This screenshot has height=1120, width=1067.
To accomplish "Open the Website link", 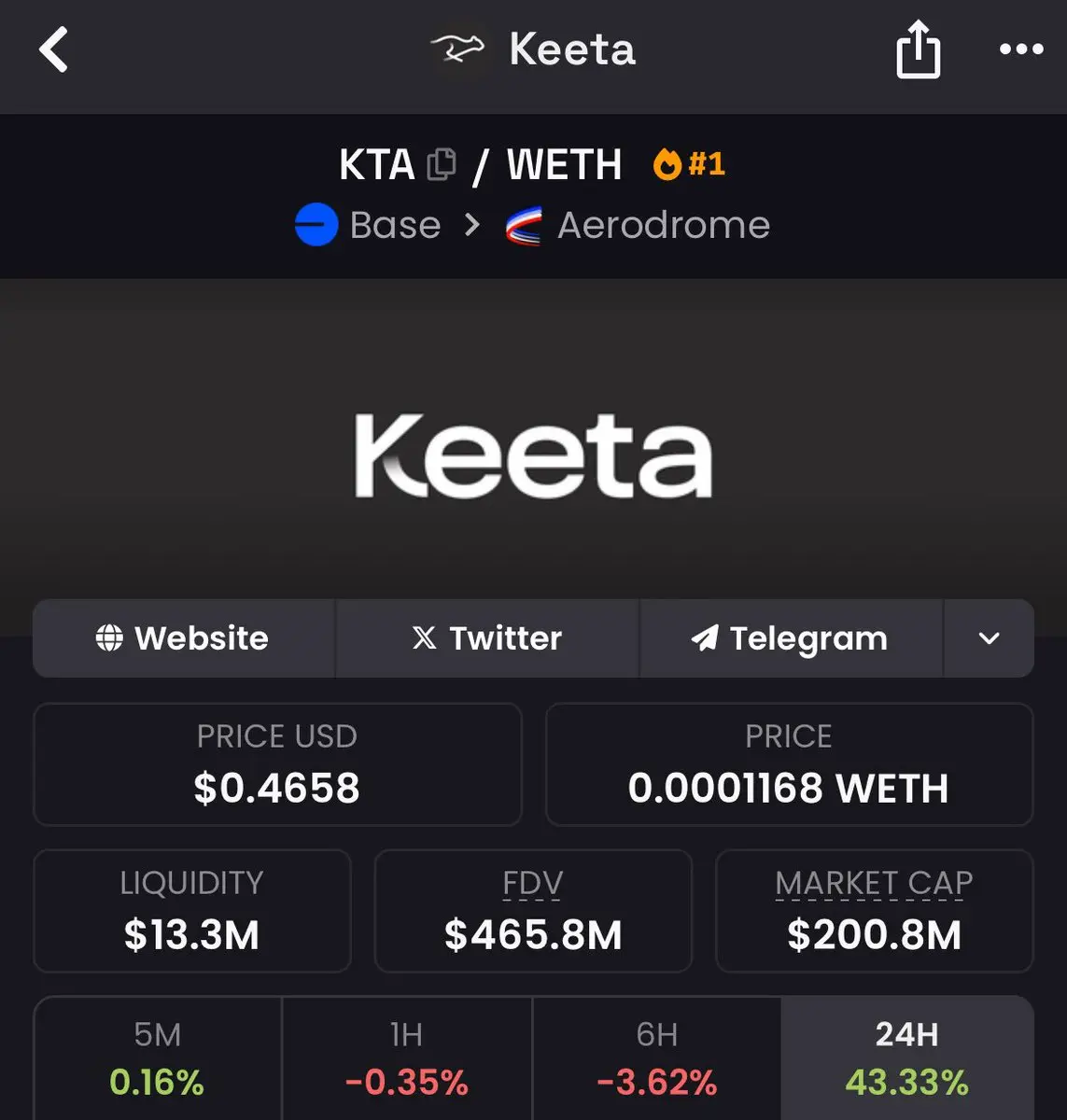I will tap(183, 638).
